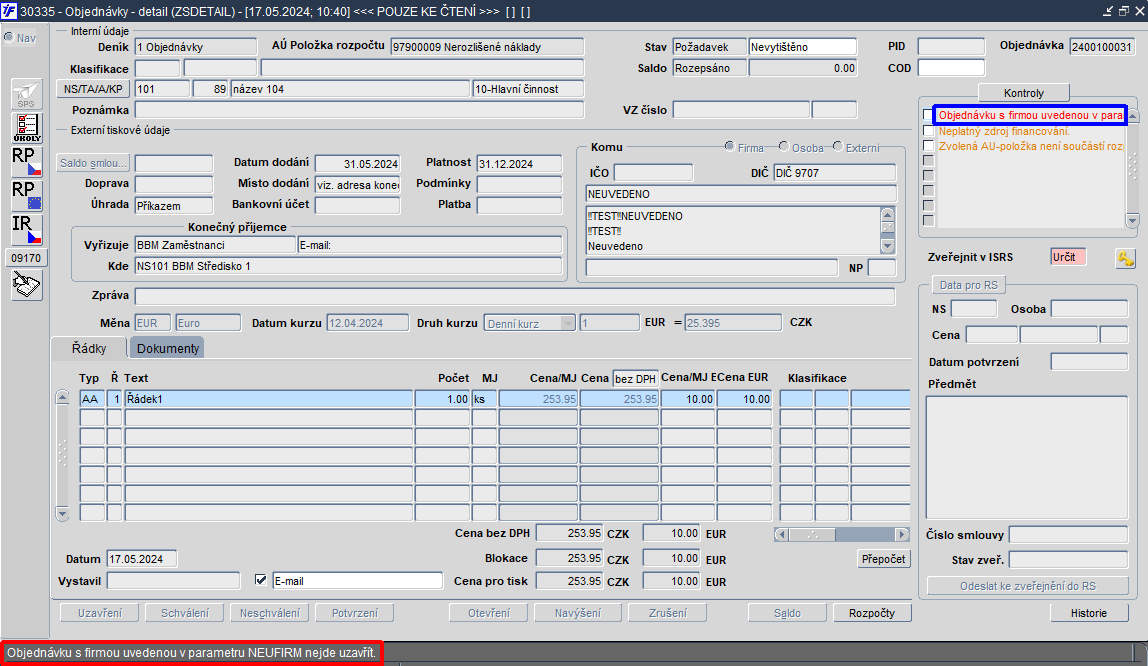Check the 'Objednávku s firmou' control checkbox
1148x666 pixels.
click(928, 115)
